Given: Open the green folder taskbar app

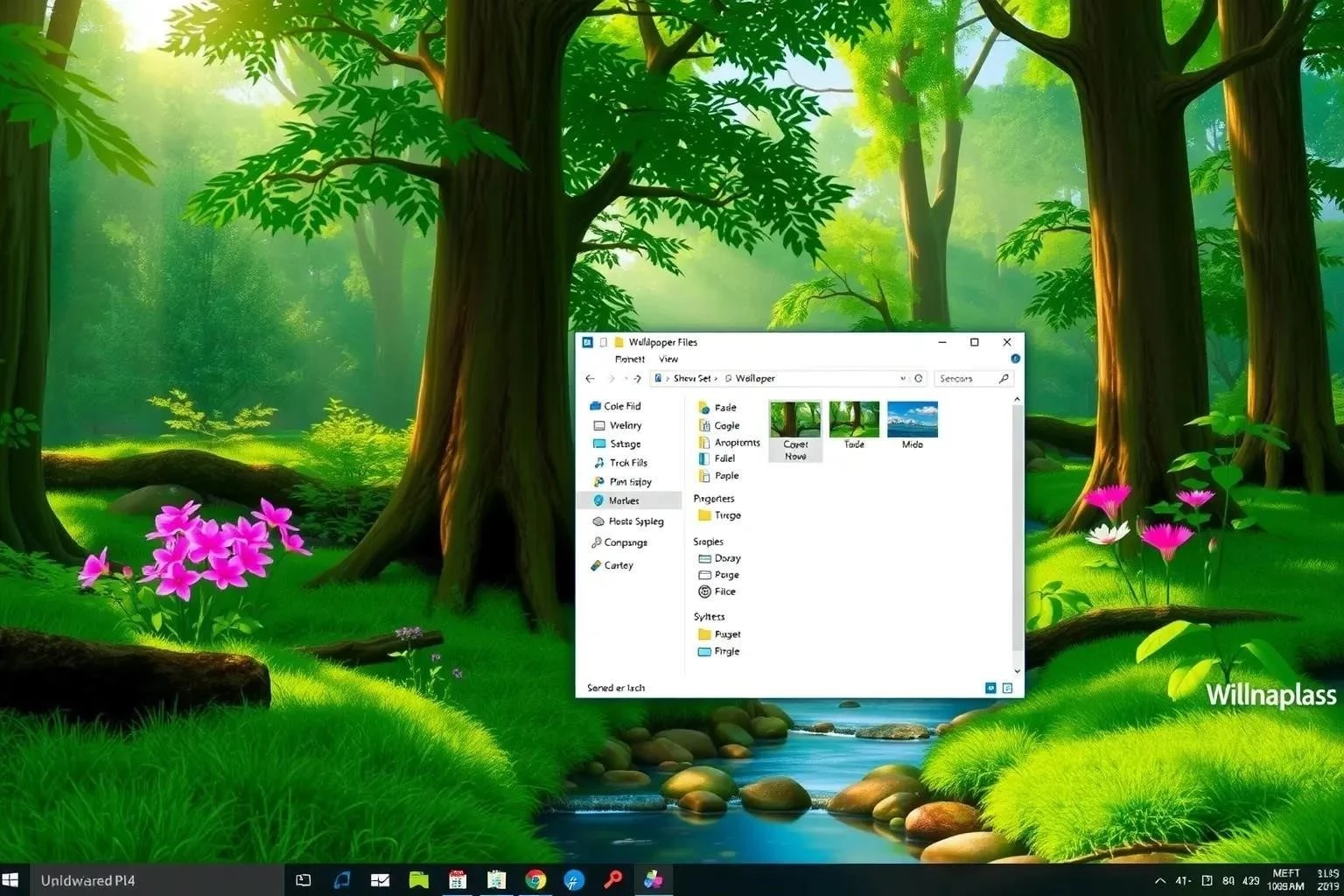Looking at the screenshot, I should 419,880.
